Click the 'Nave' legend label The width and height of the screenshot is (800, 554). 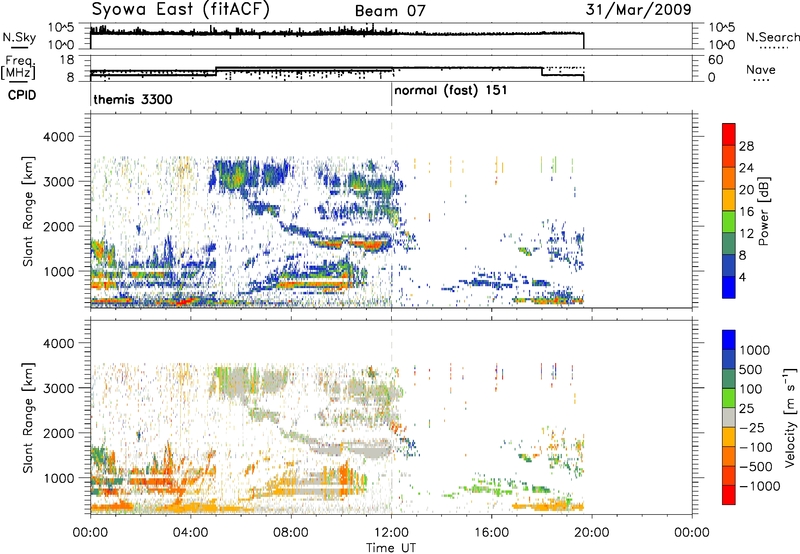761,69
